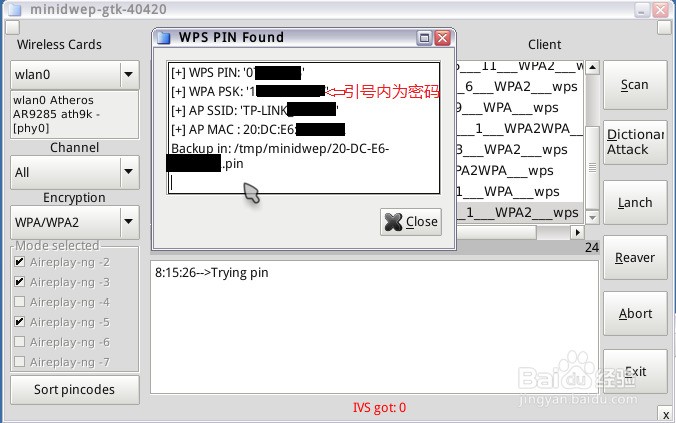
Task: Click the Close button in the dialog
Action: point(411,222)
